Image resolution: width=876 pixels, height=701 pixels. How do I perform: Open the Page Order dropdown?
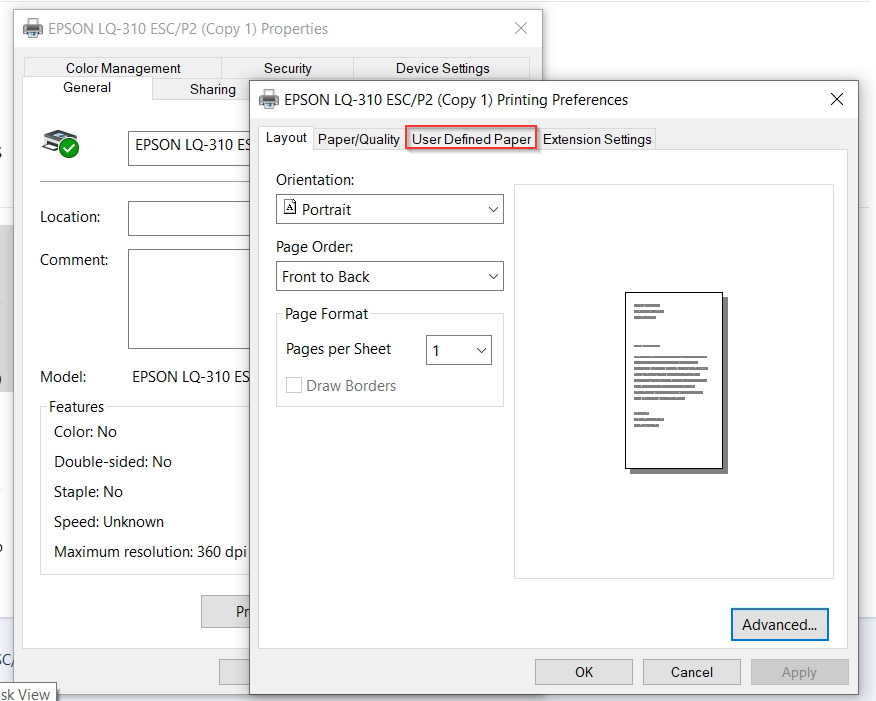click(390, 276)
